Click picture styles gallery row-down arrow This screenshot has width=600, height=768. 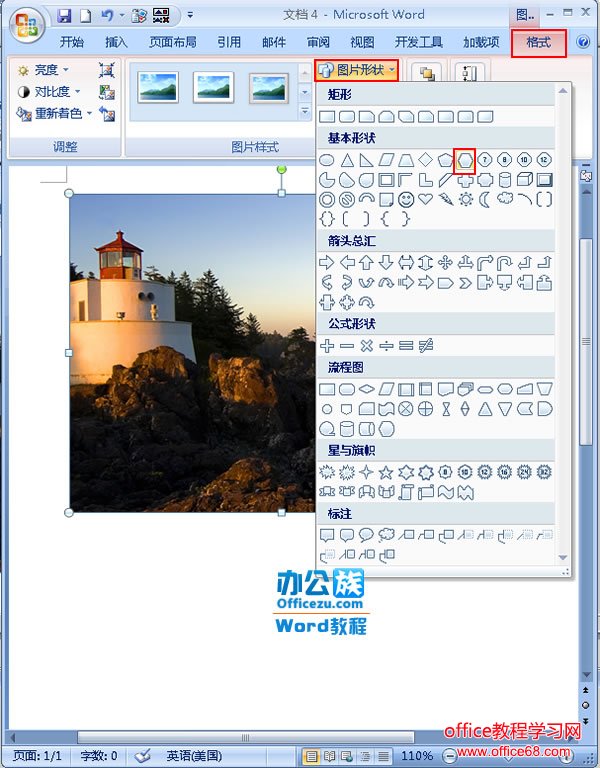pyautogui.click(x=305, y=92)
